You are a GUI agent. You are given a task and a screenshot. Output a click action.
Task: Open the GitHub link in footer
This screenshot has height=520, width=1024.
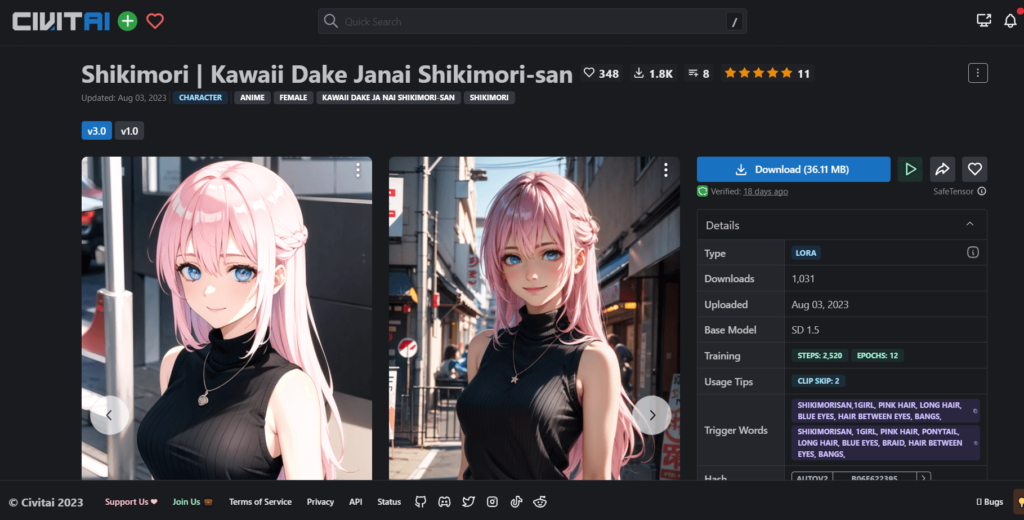coord(420,502)
